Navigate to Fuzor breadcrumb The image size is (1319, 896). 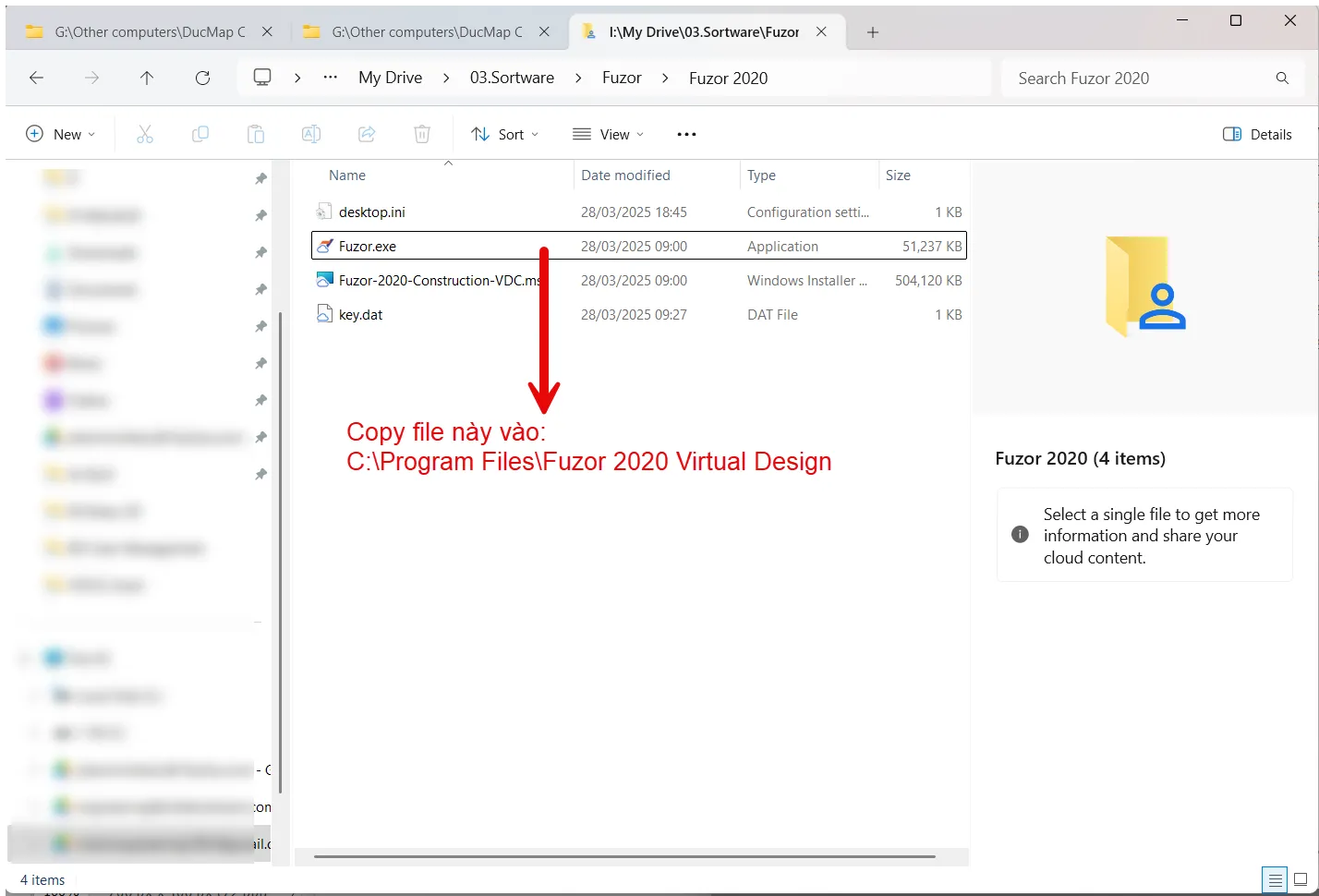click(x=622, y=79)
